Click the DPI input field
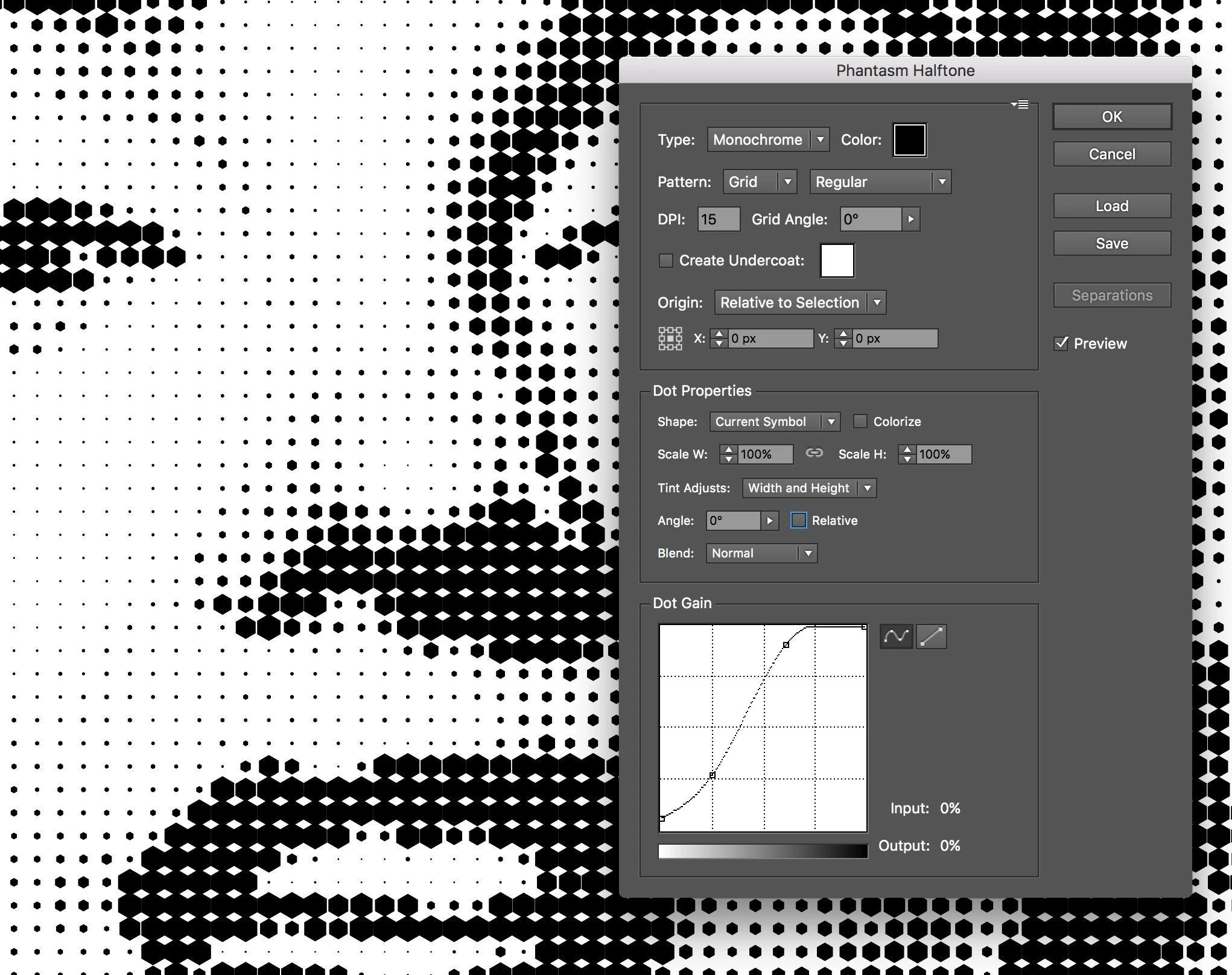This screenshot has height=975, width=1232. tap(718, 219)
